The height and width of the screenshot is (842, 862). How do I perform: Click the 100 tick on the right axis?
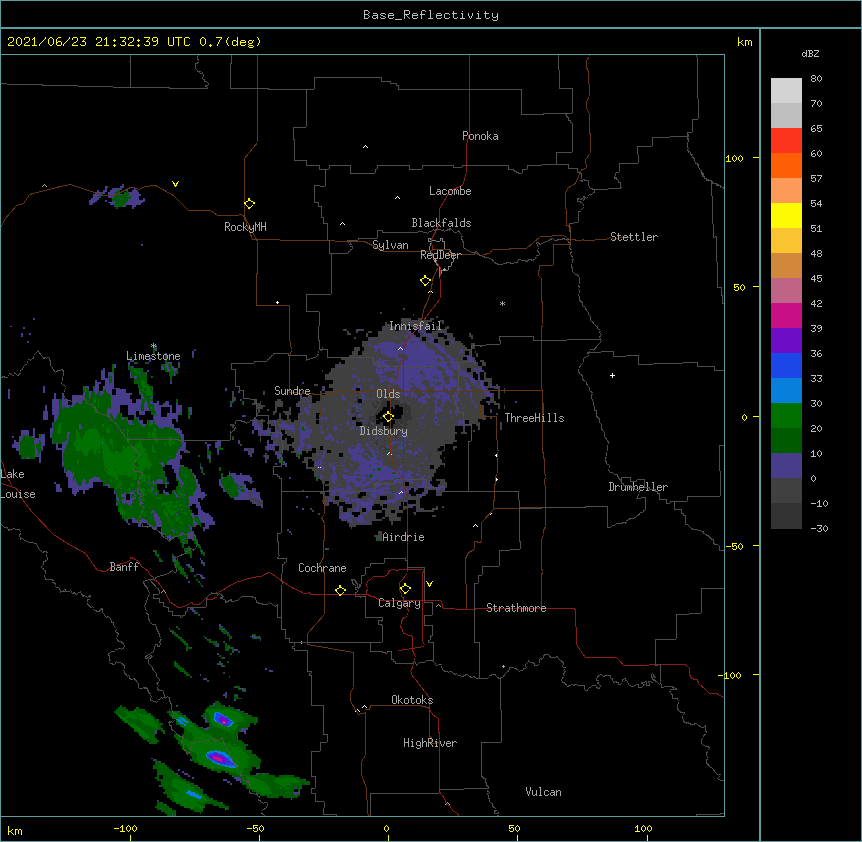tap(734, 158)
